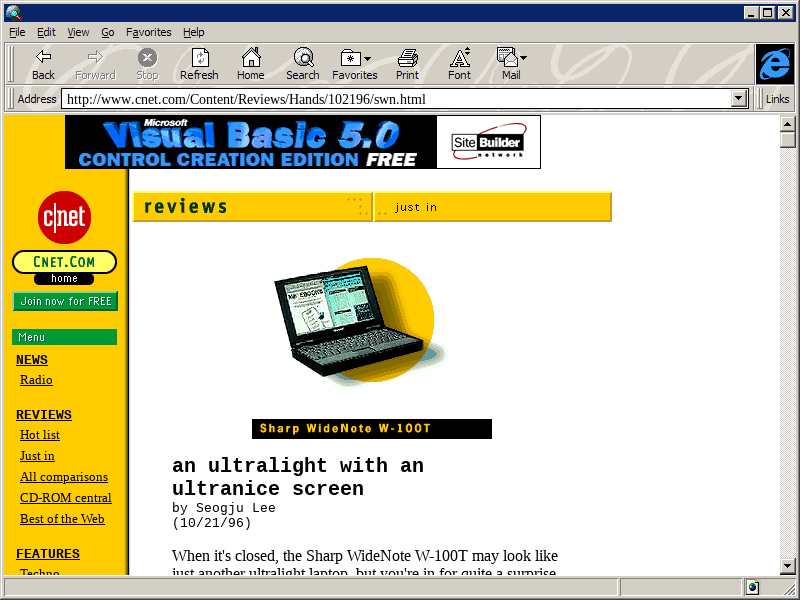Click the Back toolbar button
This screenshot has width=800, height=600.
pyautogui.click(x=43, y=64)
